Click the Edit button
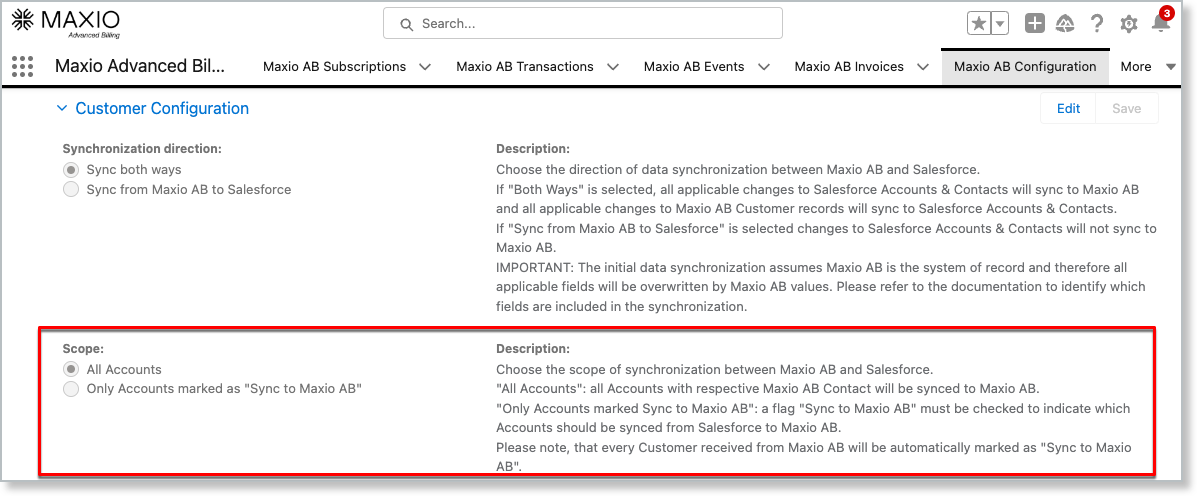 coord(1068,109)
